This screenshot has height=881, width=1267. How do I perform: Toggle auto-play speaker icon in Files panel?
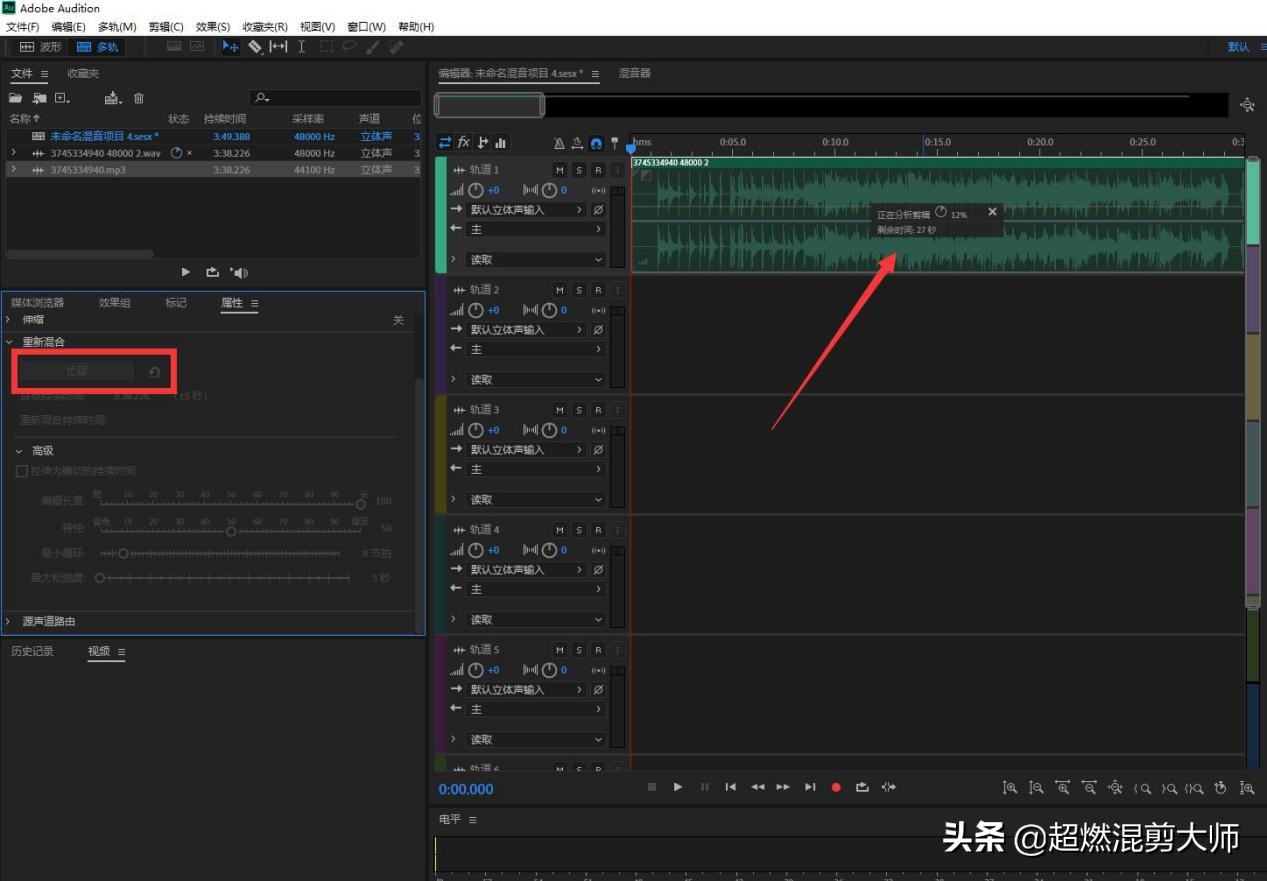239,272
